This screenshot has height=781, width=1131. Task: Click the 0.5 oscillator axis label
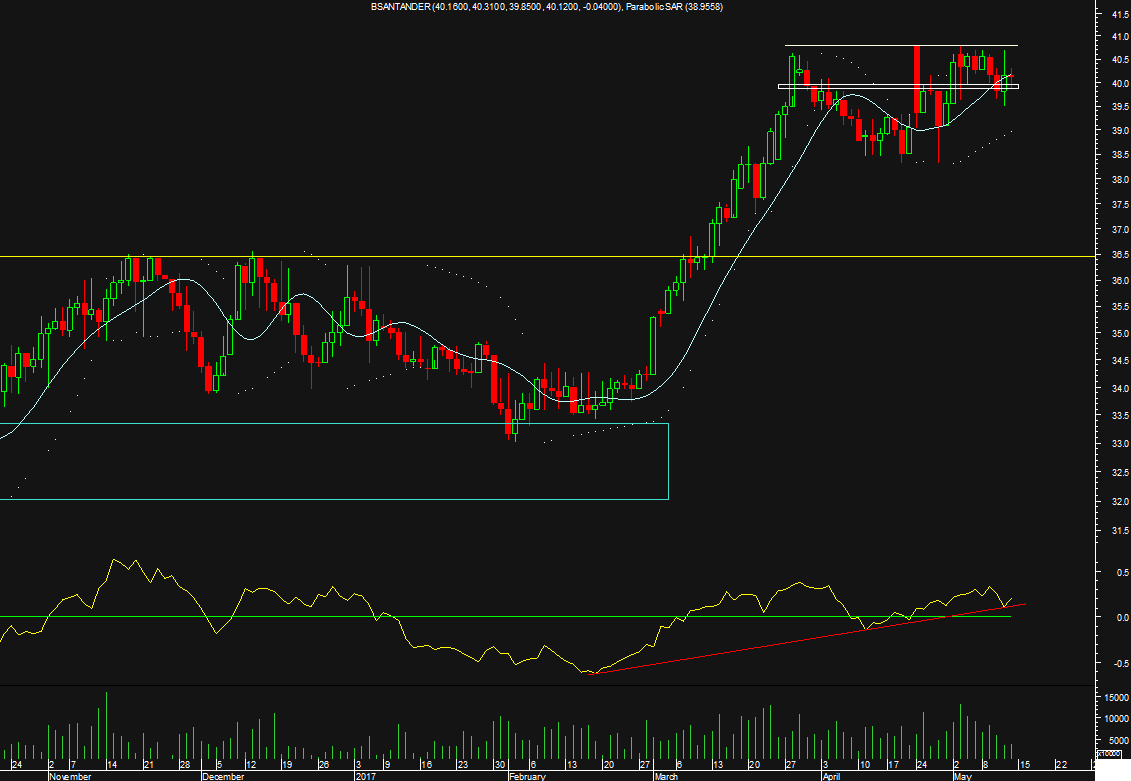coord(1123,573)
